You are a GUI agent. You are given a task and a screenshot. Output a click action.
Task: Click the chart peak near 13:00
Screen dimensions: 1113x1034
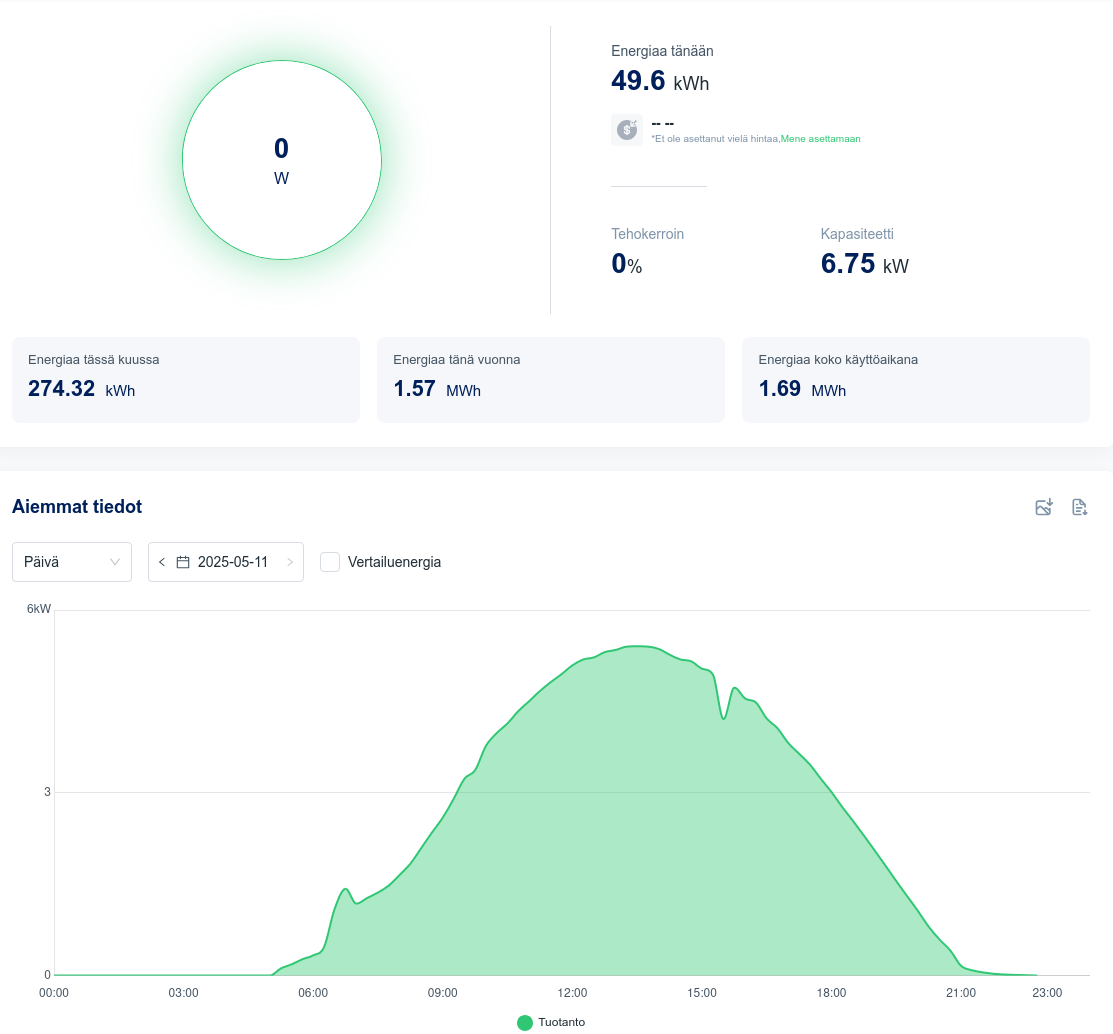tap(637, 647)
